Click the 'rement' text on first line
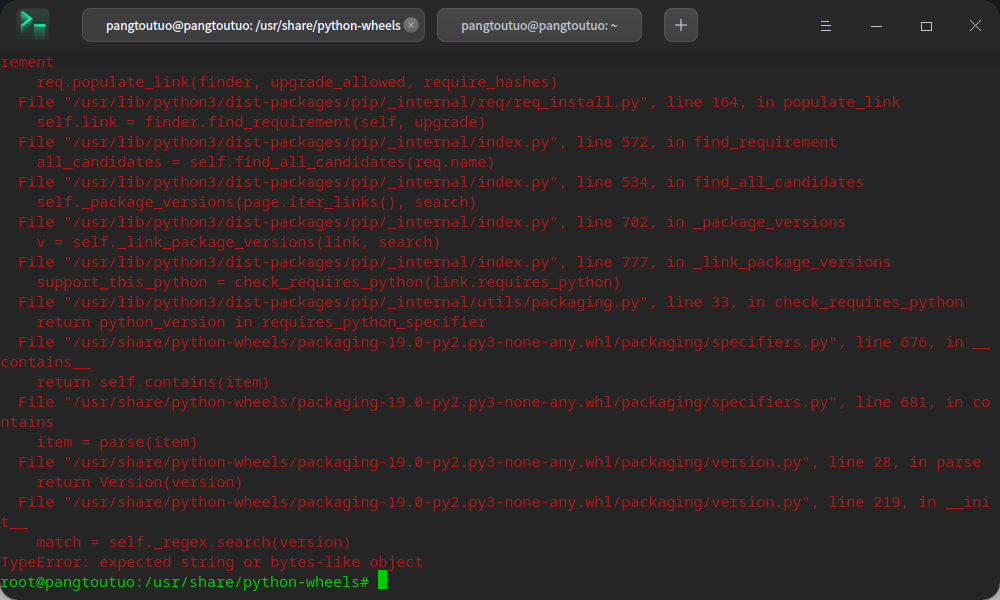1000x600 pixels. click(x=27, y=62)
